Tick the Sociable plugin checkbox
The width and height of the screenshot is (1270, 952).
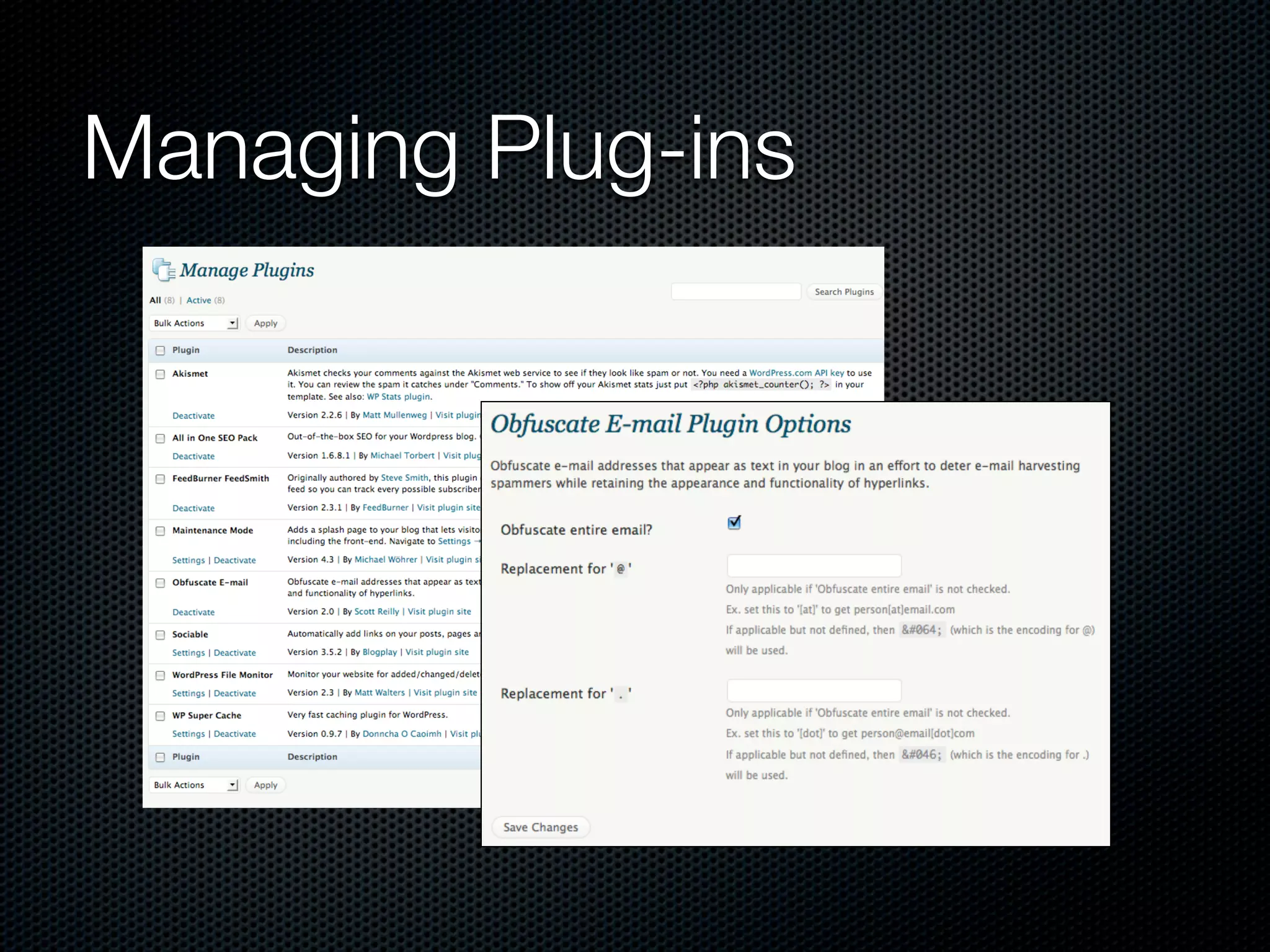pos(160,635)
